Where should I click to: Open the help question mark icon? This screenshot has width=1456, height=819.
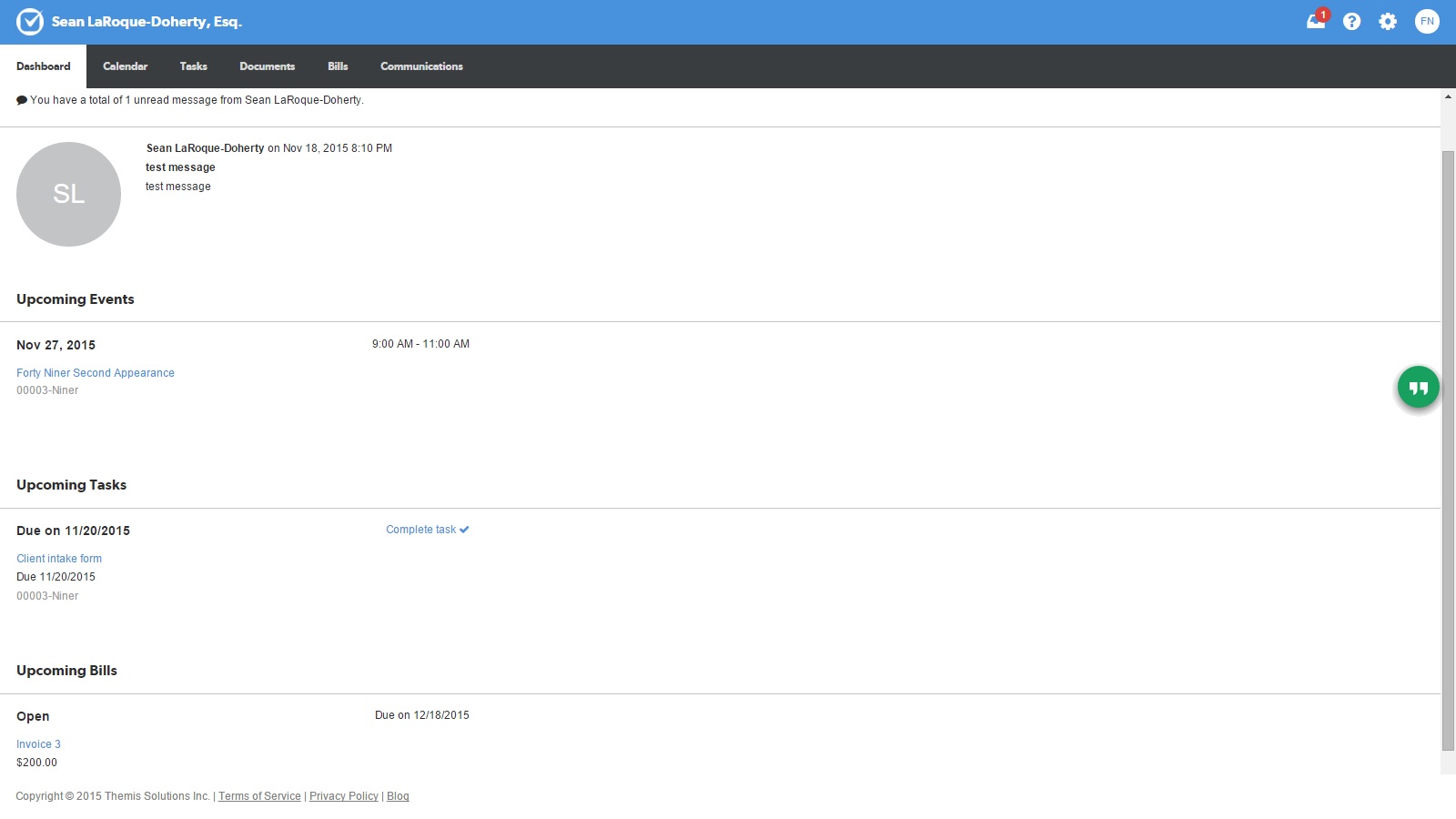1351,22
